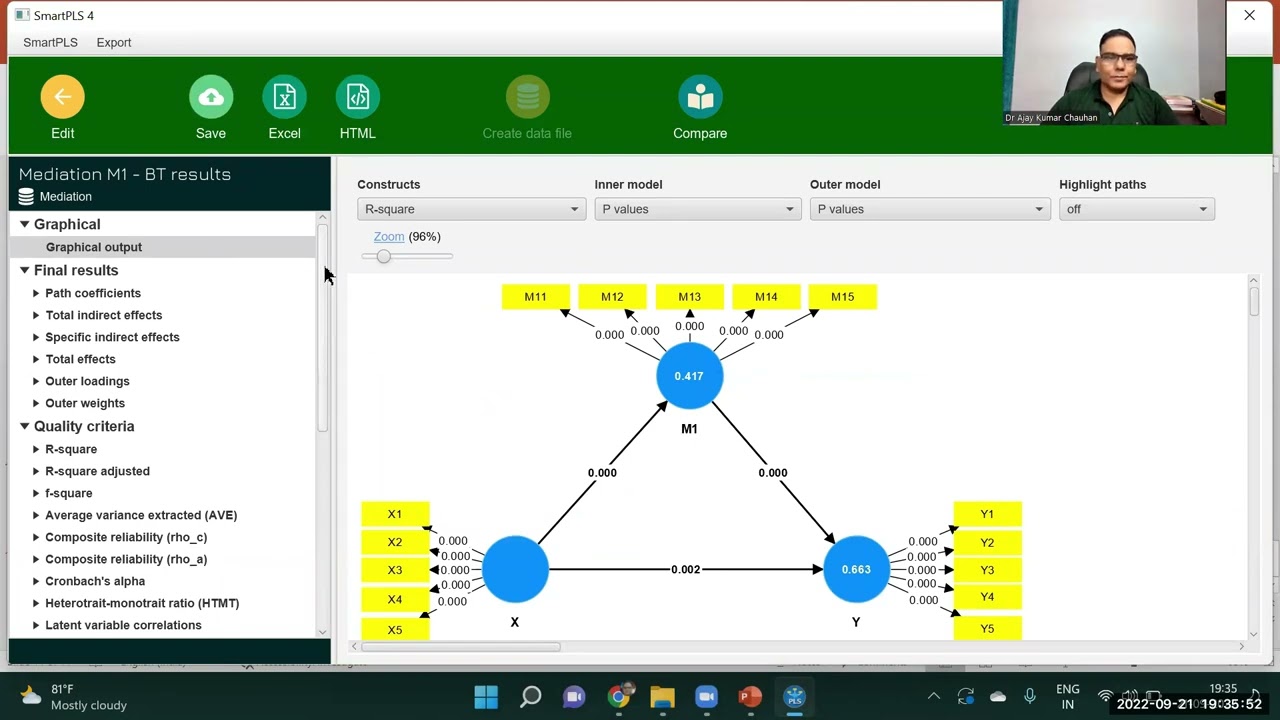Collapse the Quality criteria section
Screen dimensions: 1280x720
tap(24, 426)
